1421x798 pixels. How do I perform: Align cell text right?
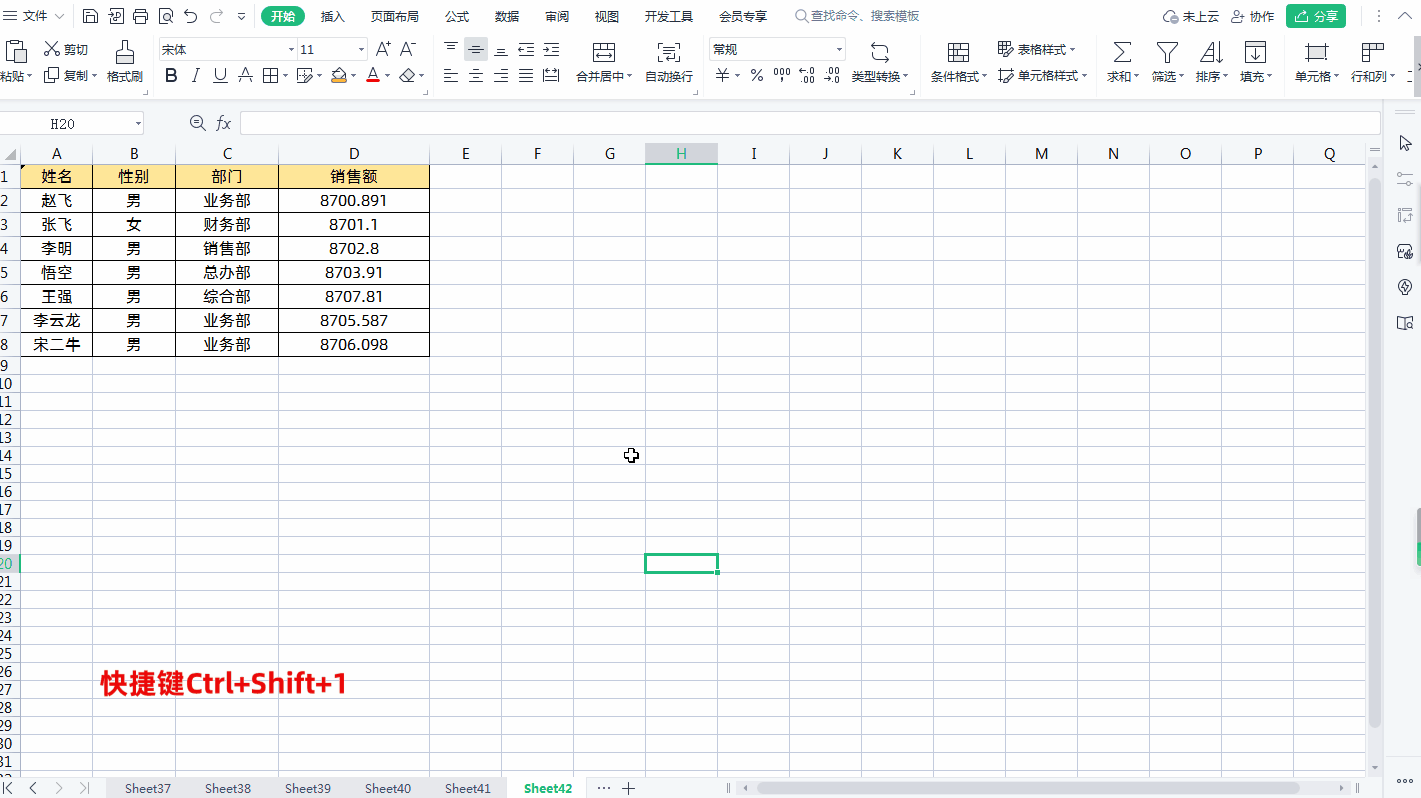click(501, 75)
